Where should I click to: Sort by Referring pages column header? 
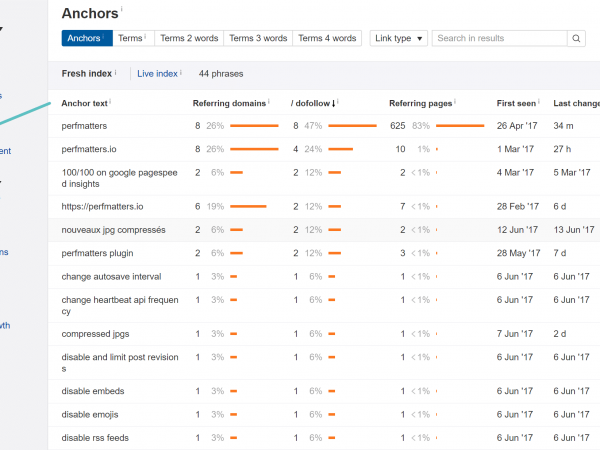click(x=420, y=103)
